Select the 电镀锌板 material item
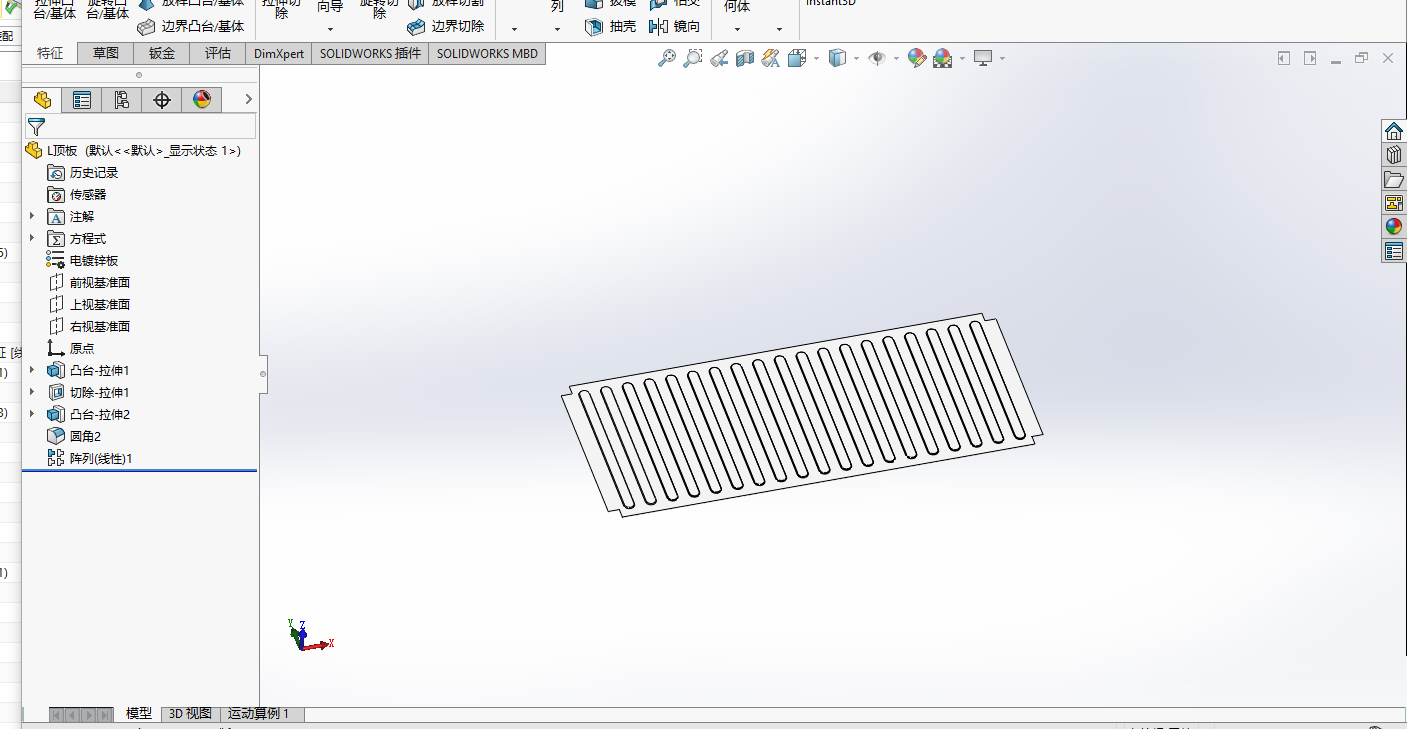This screenshot has width=1407, height=729. pos(83,260)
